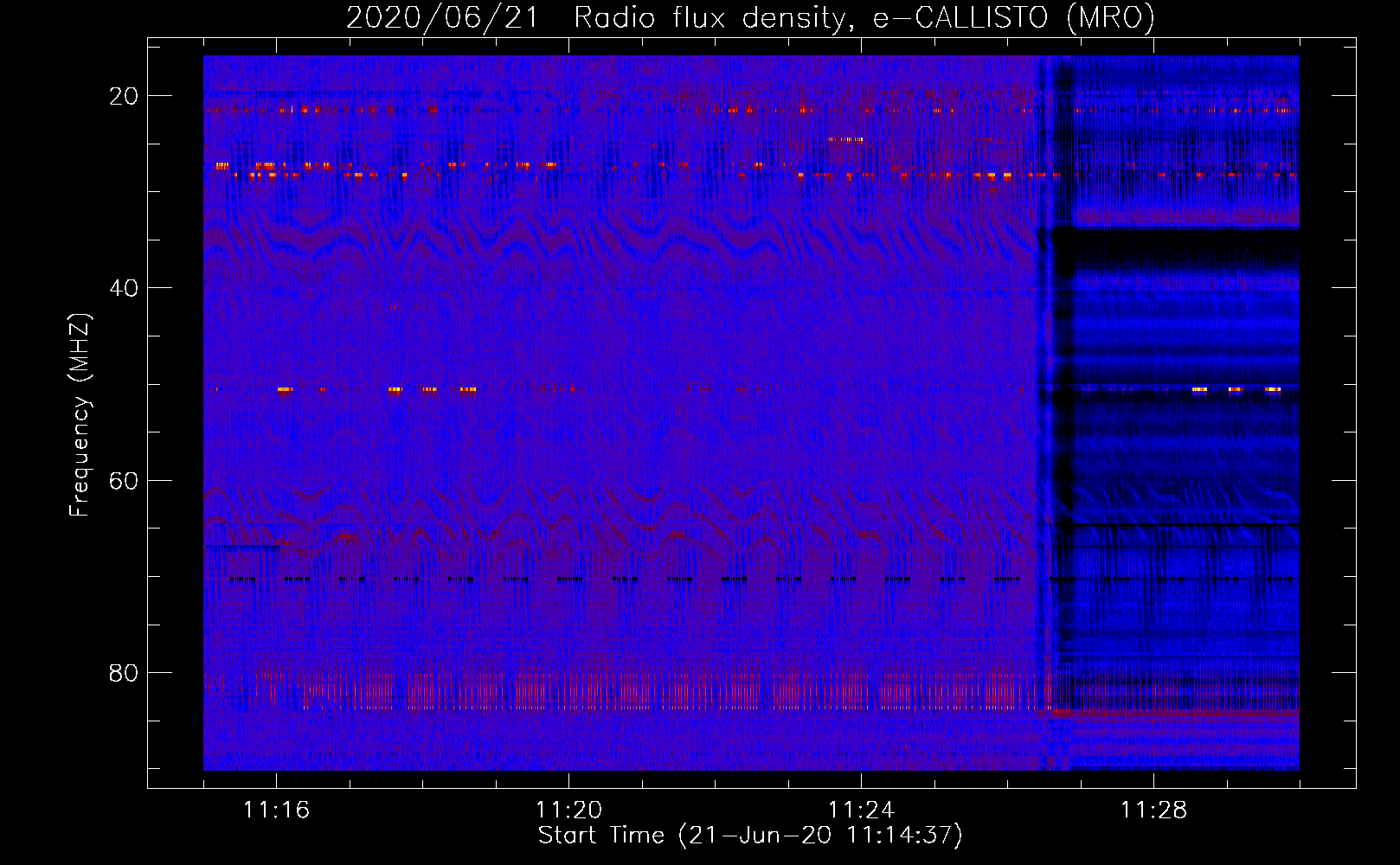This screenshot has height=865, width=1400.
Task: Click the 80 MHz y-axis tick label
Action: [124, 672]
